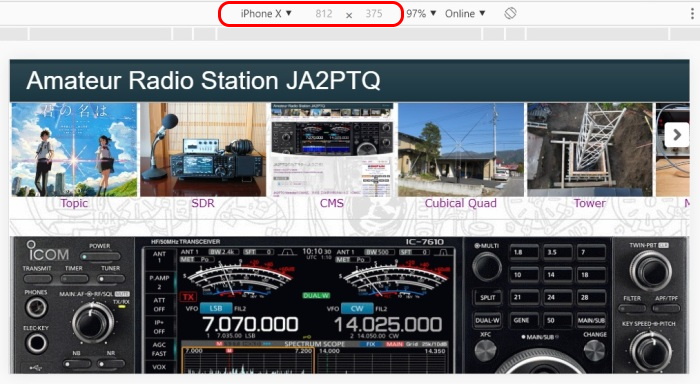This screenshot has height=384, width=700.
Task: Click the ATT OFF screen key
Action: pos(159,305)
